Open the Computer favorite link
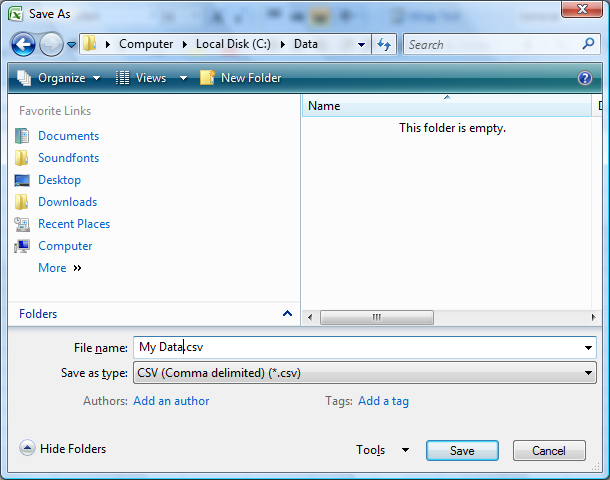The width and height of the screenshot is (610, 480). tap(65, 246)
